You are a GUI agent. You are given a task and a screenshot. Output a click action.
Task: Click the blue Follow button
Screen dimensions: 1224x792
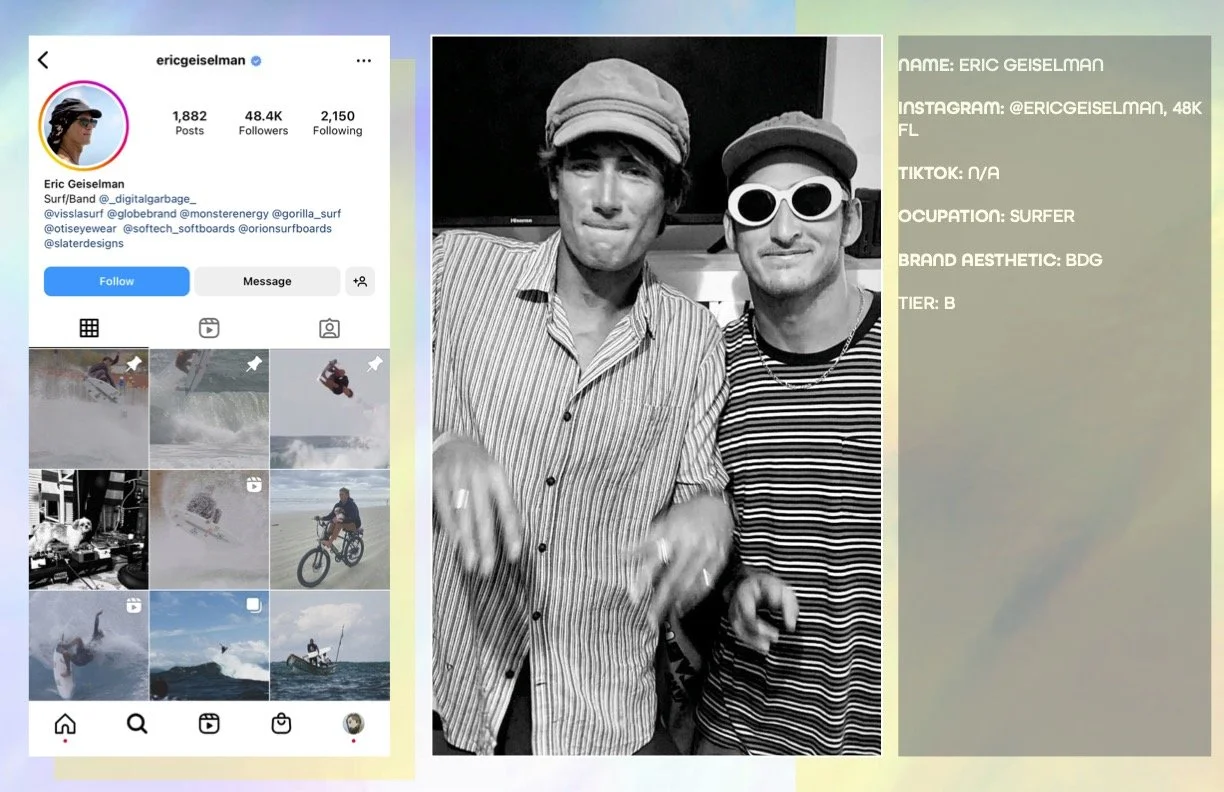(x=117, y=281)
